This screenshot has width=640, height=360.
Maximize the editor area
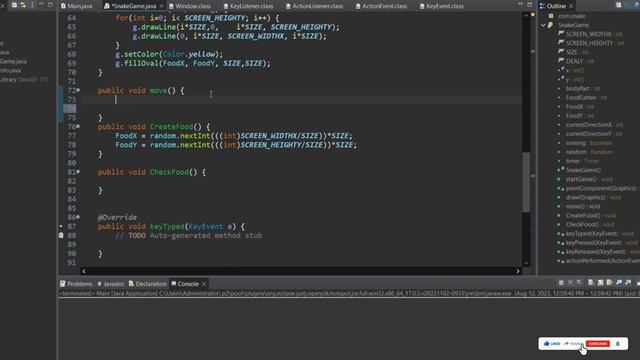[x=529, y=4]
